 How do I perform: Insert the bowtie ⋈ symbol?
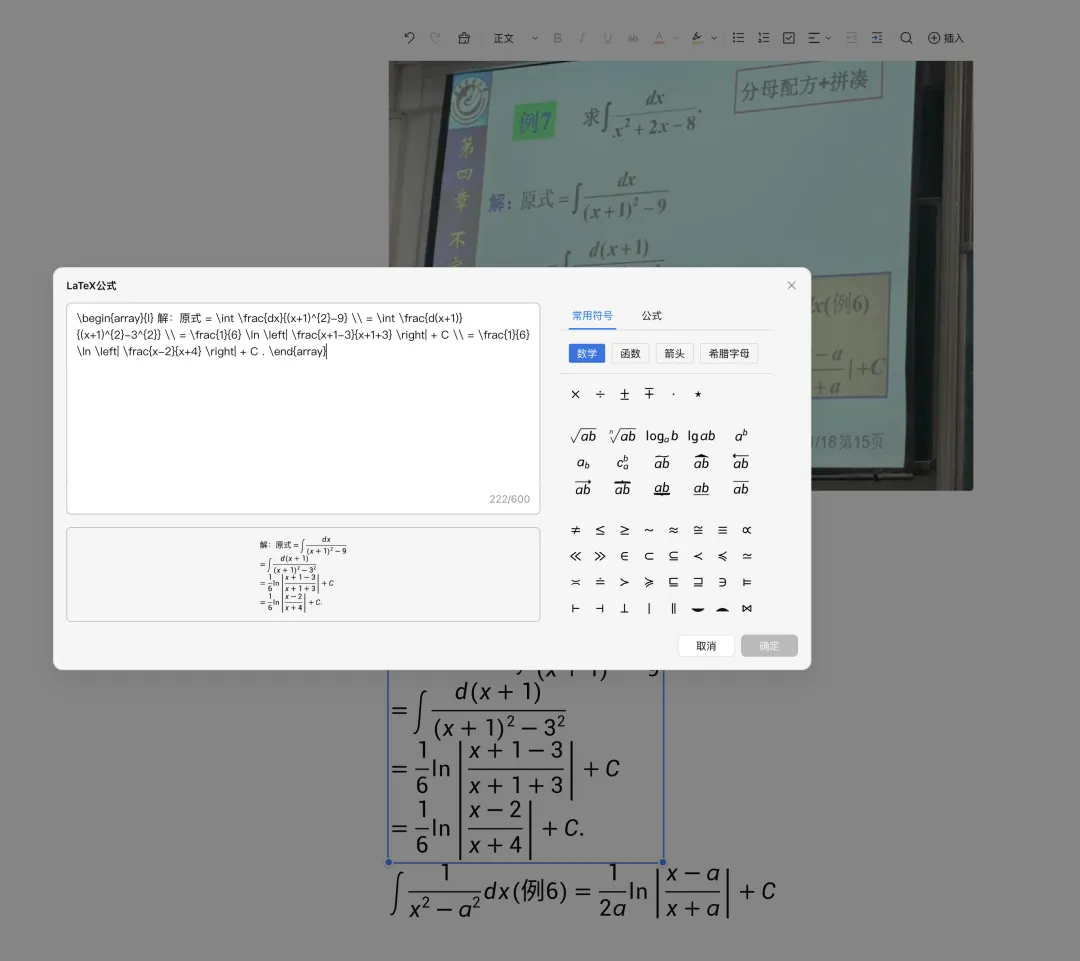[x=747, y=608]
